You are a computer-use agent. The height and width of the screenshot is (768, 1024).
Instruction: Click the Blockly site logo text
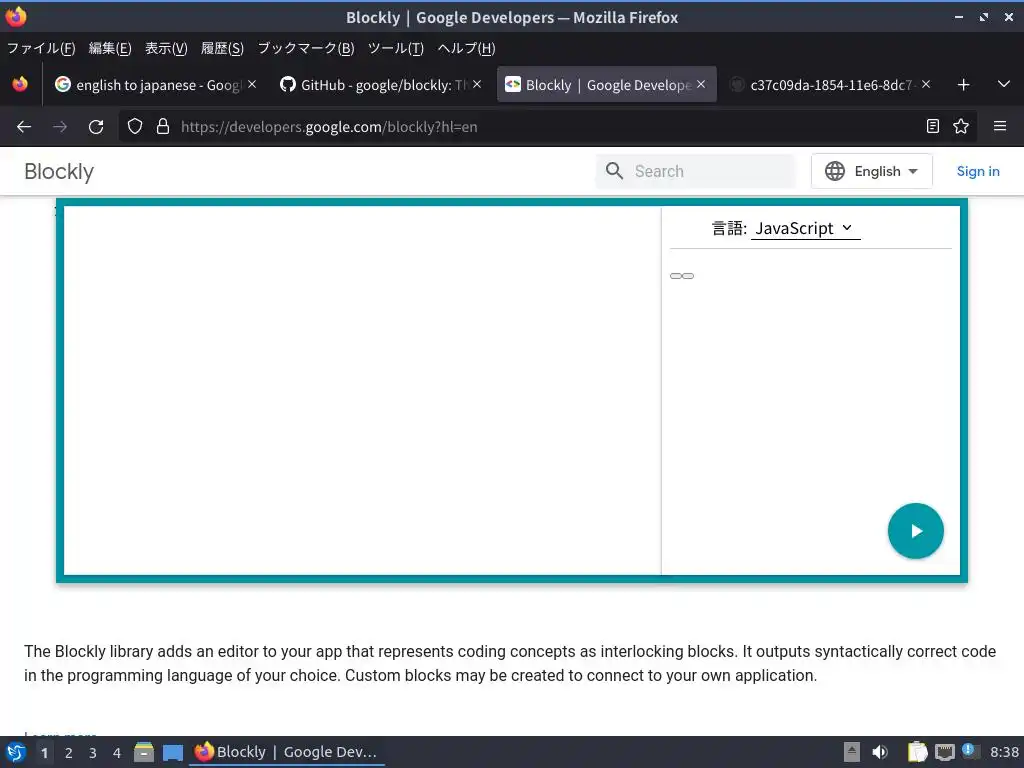(59, 171)
